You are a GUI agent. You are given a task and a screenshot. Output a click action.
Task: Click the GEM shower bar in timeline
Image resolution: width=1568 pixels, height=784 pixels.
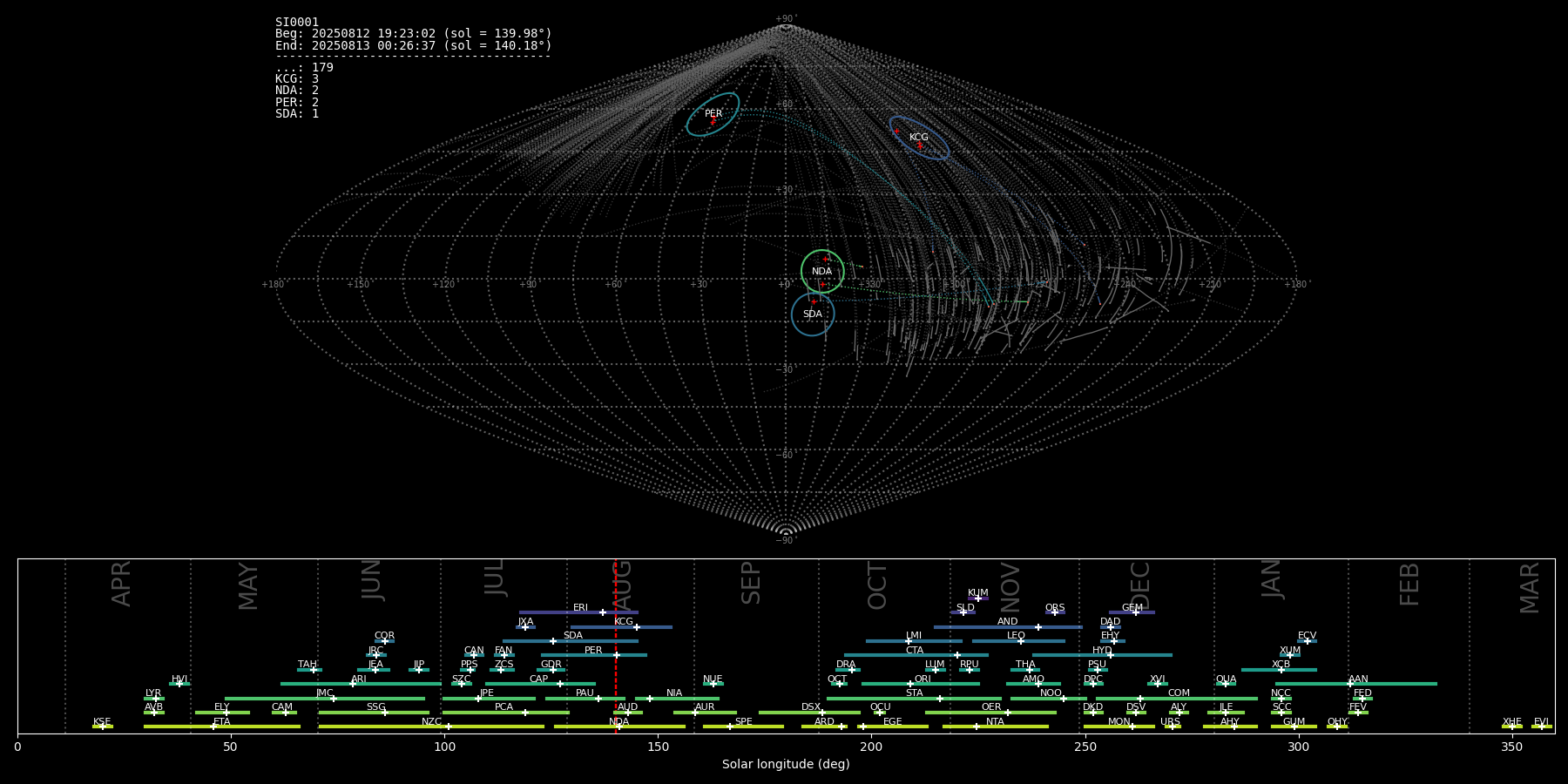[x=1132, y=612]
